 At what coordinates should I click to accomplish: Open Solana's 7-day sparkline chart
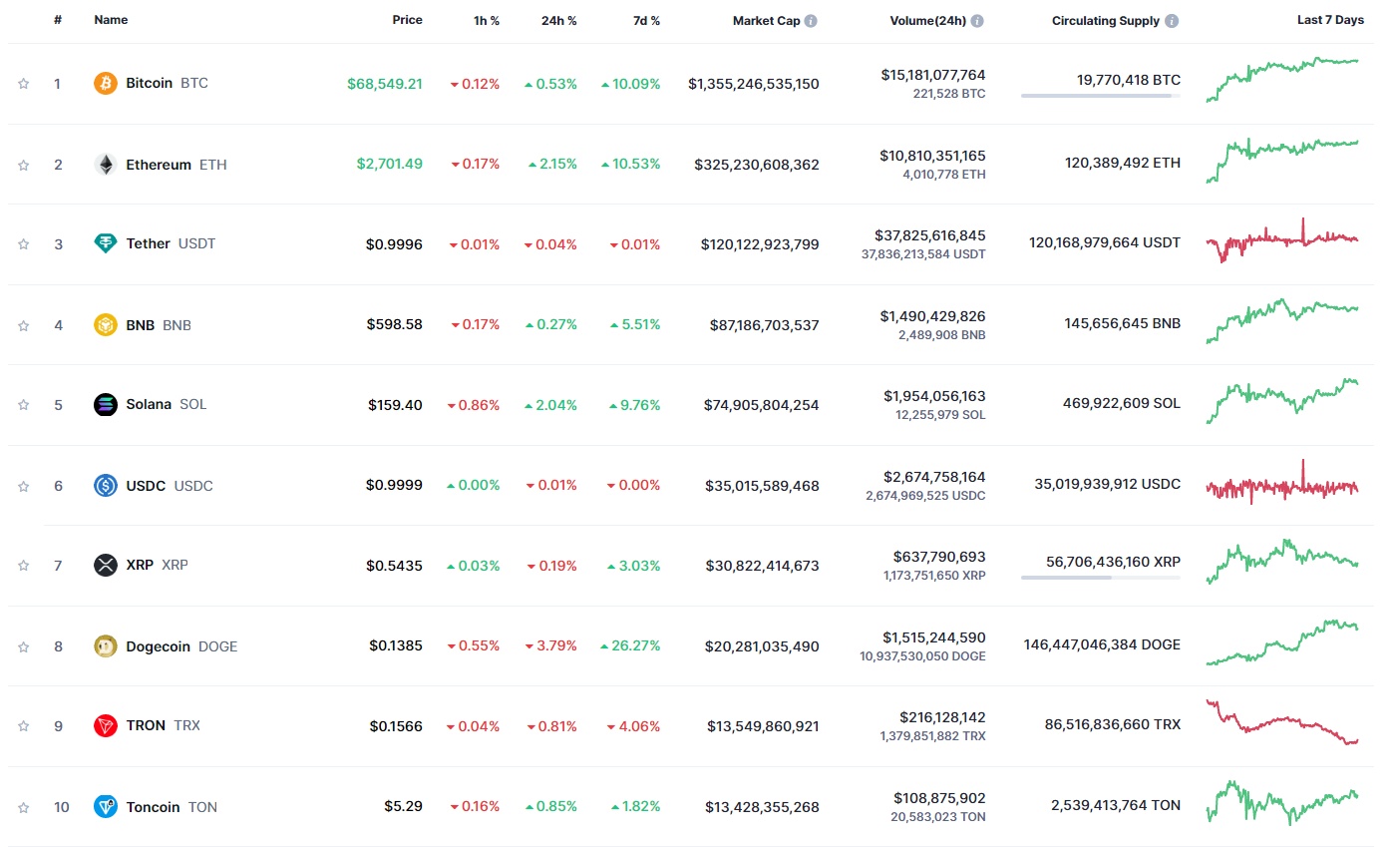click(x=1282, y=401)
